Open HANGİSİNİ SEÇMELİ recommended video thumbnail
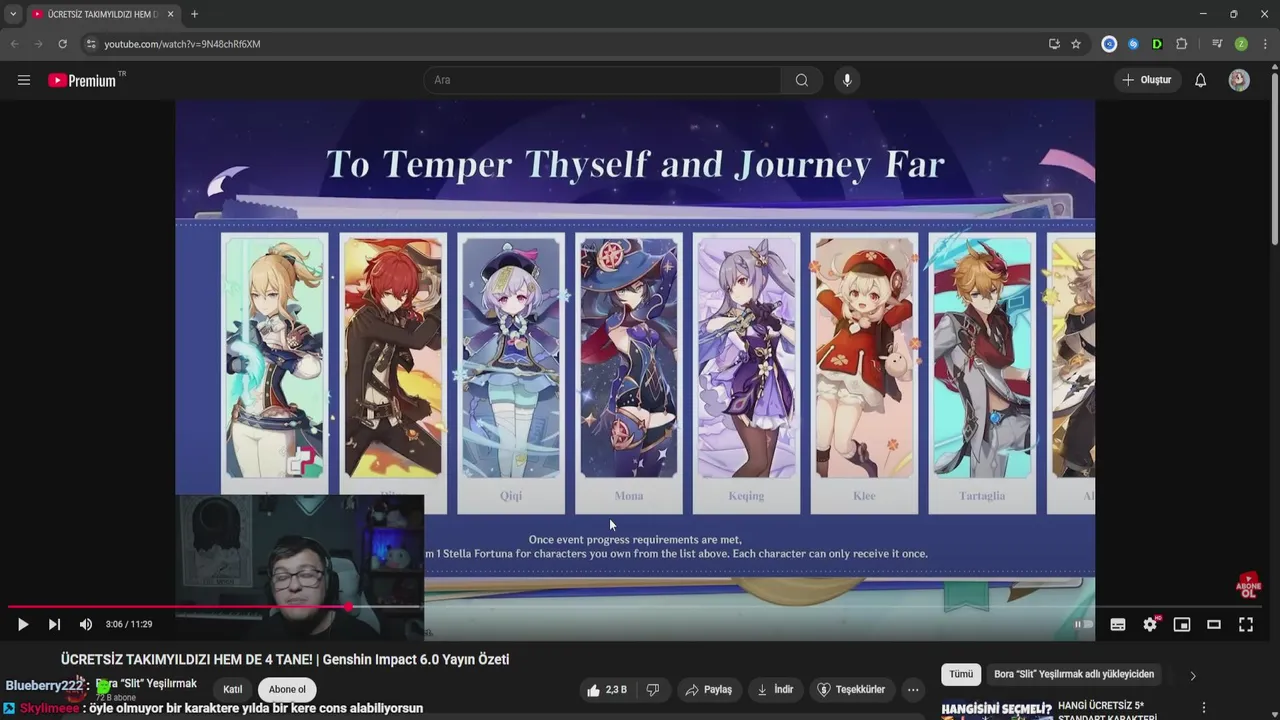This screenshot has width=1280, height=720. click(x=996, y=709)
